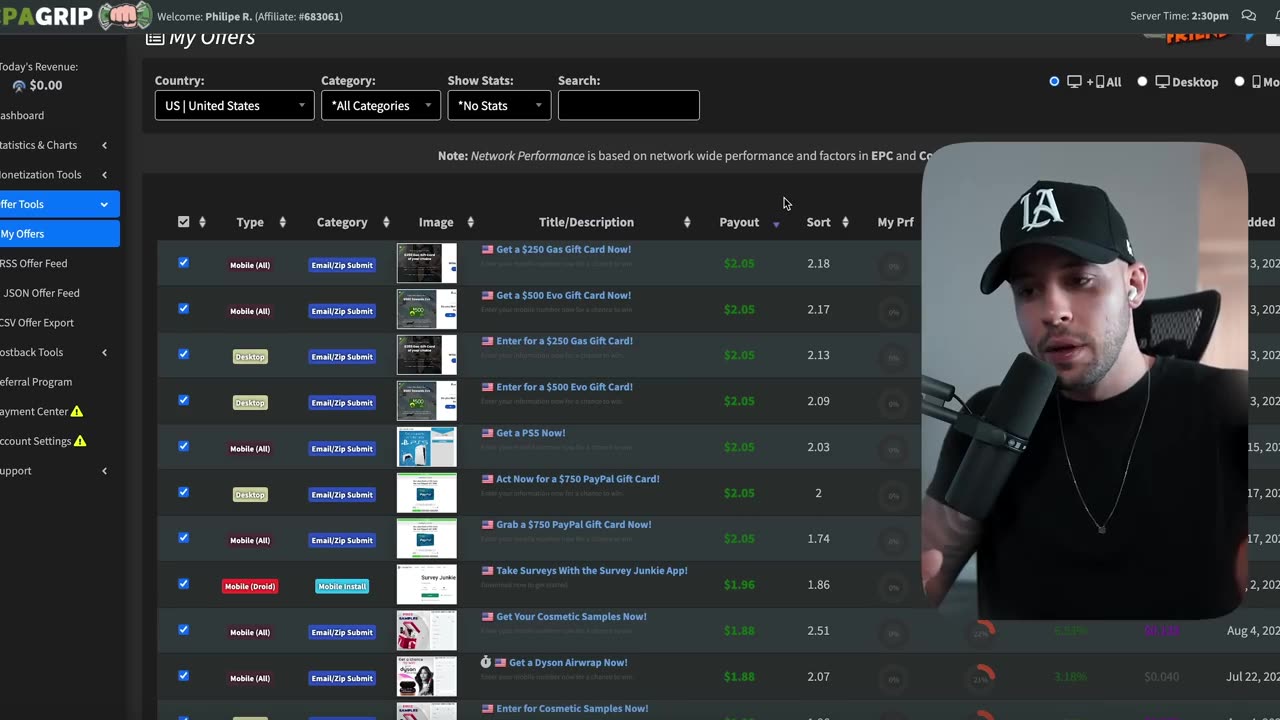1280x720 pixels.
Task: Uncheck the Get a PS5 Now row checkbox
Action: 183,446
